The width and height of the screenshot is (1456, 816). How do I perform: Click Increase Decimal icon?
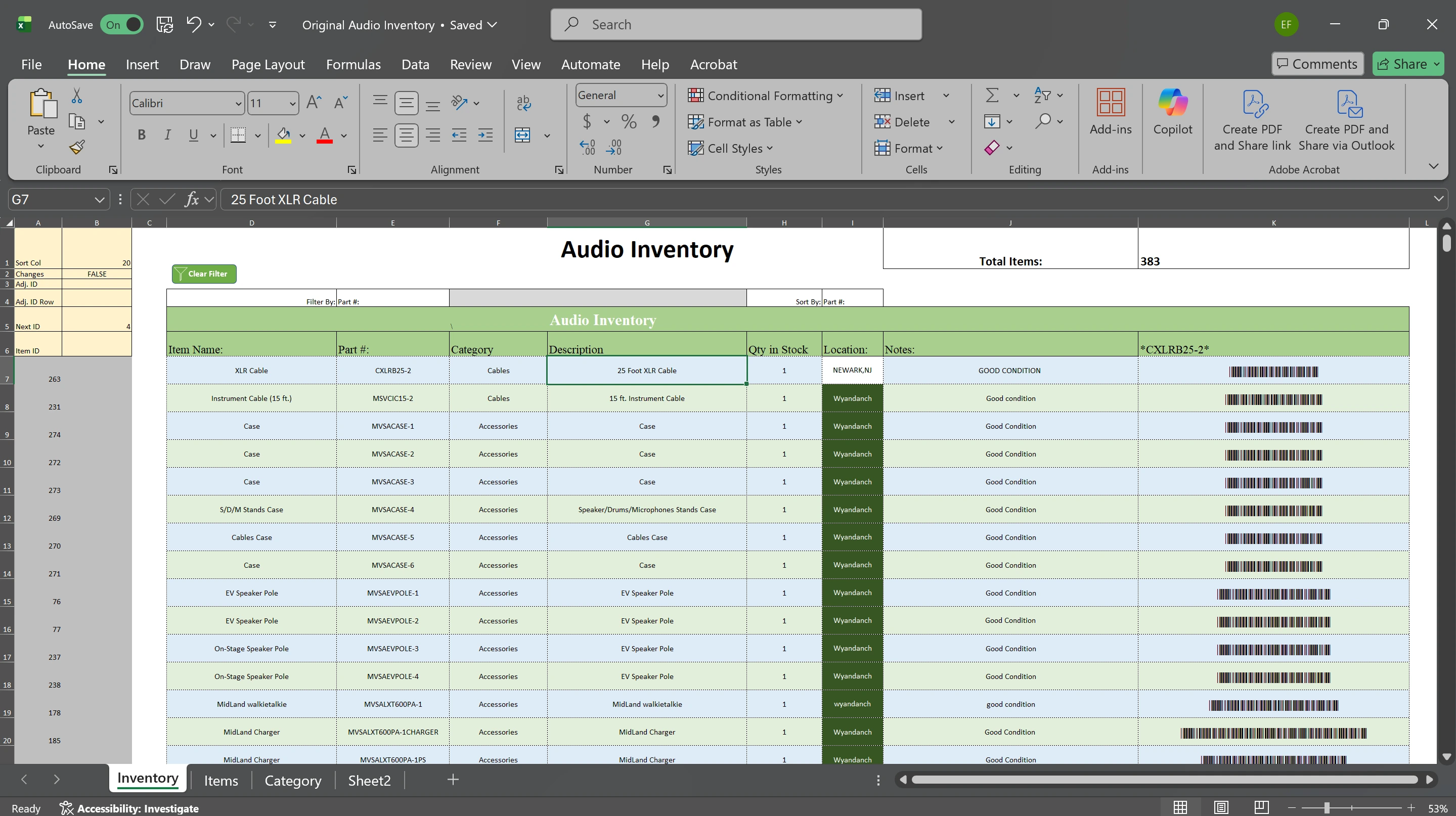point(587,148)
